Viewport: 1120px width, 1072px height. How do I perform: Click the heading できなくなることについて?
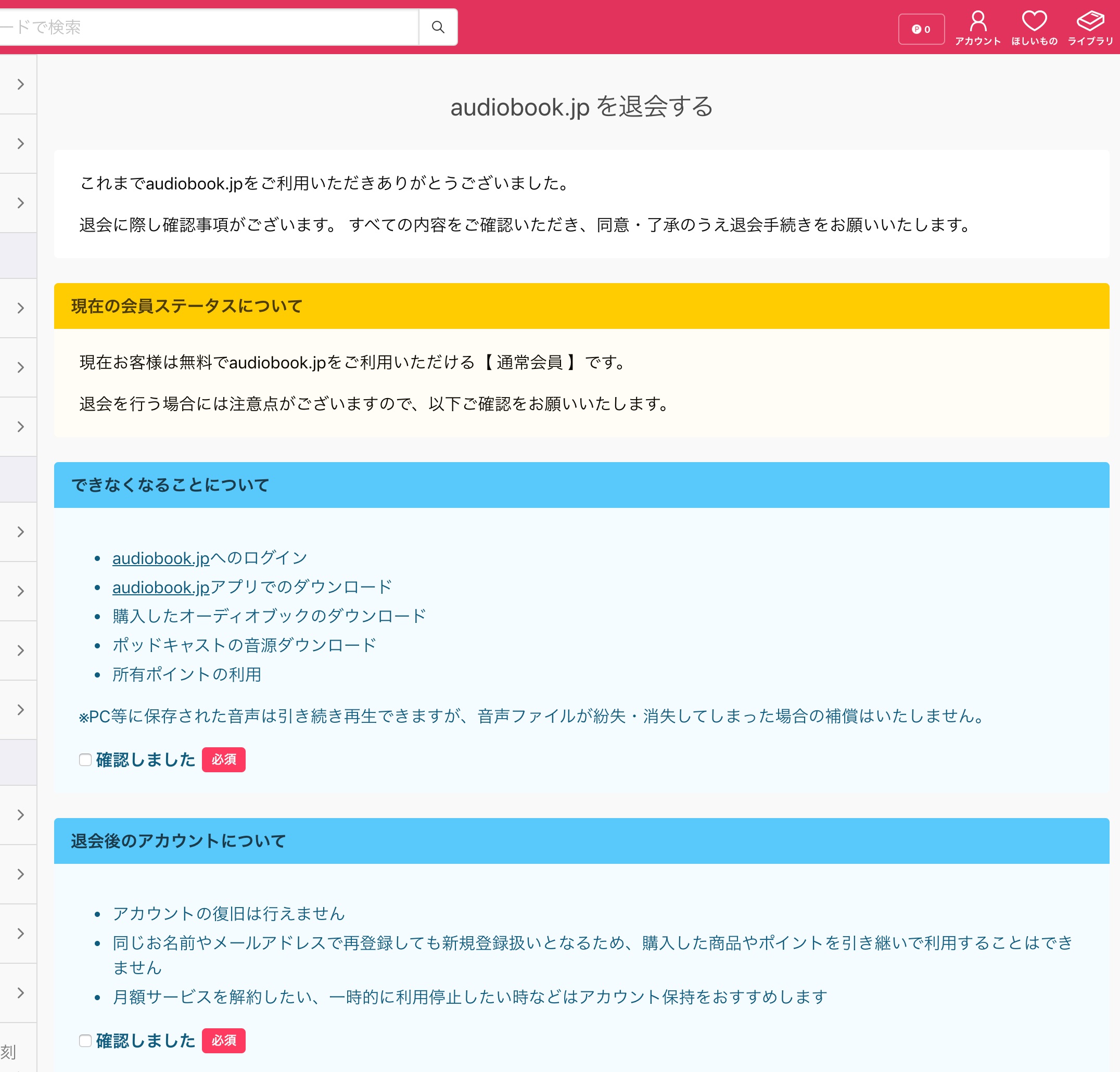pyautogui.click(x=170, y=484)
